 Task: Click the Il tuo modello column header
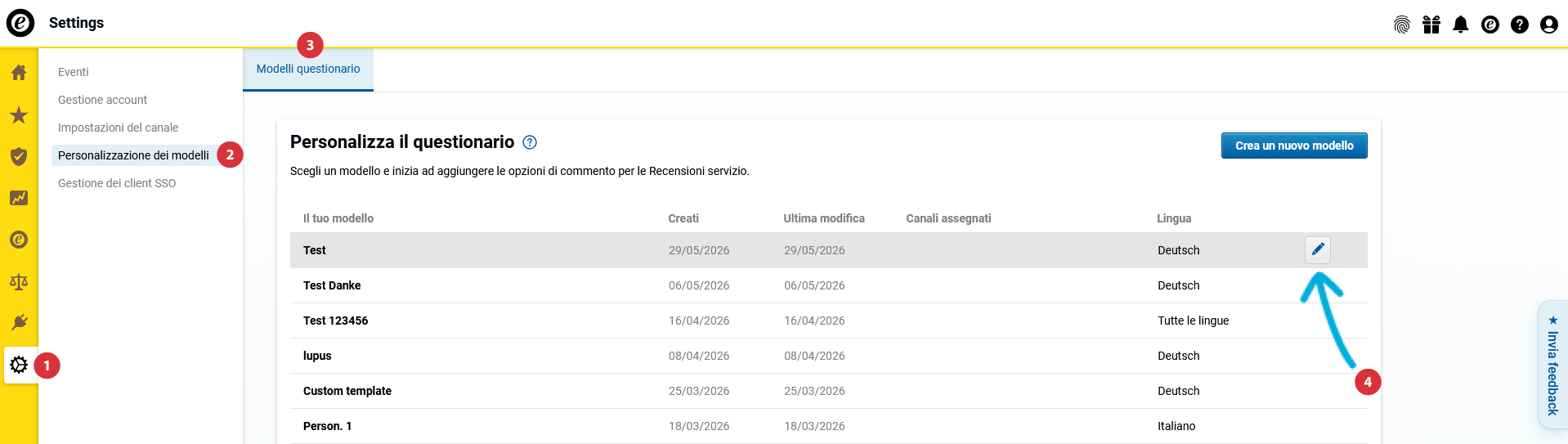[x=338, y=218]
